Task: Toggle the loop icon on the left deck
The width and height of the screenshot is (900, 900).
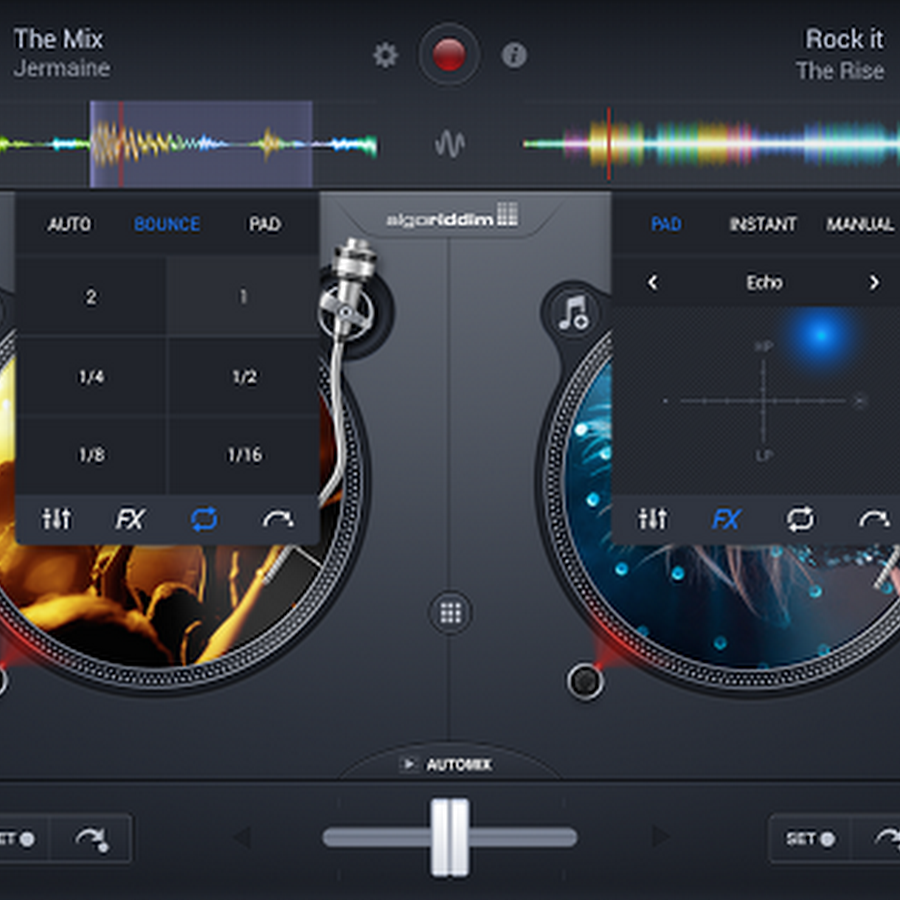Action: click(x=204, y=519)
